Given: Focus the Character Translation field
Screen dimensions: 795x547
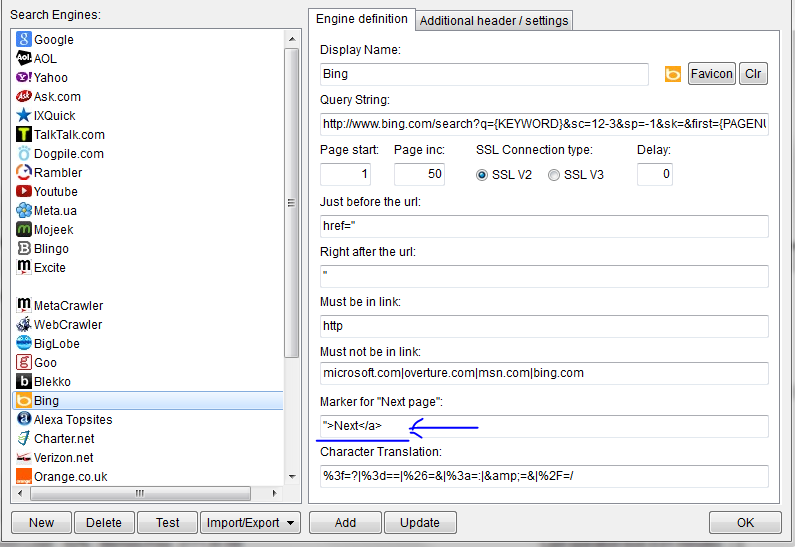Looking at the screenshot, I should tap(544, 476).
